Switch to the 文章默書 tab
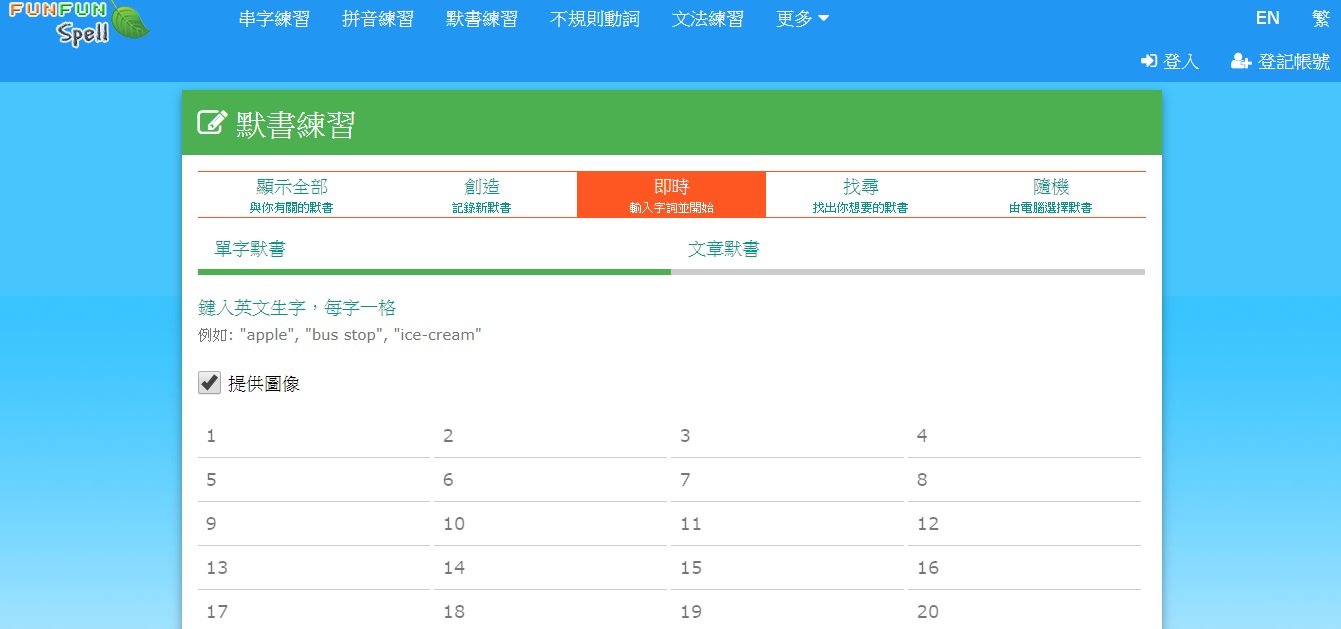 click(723, 249)
